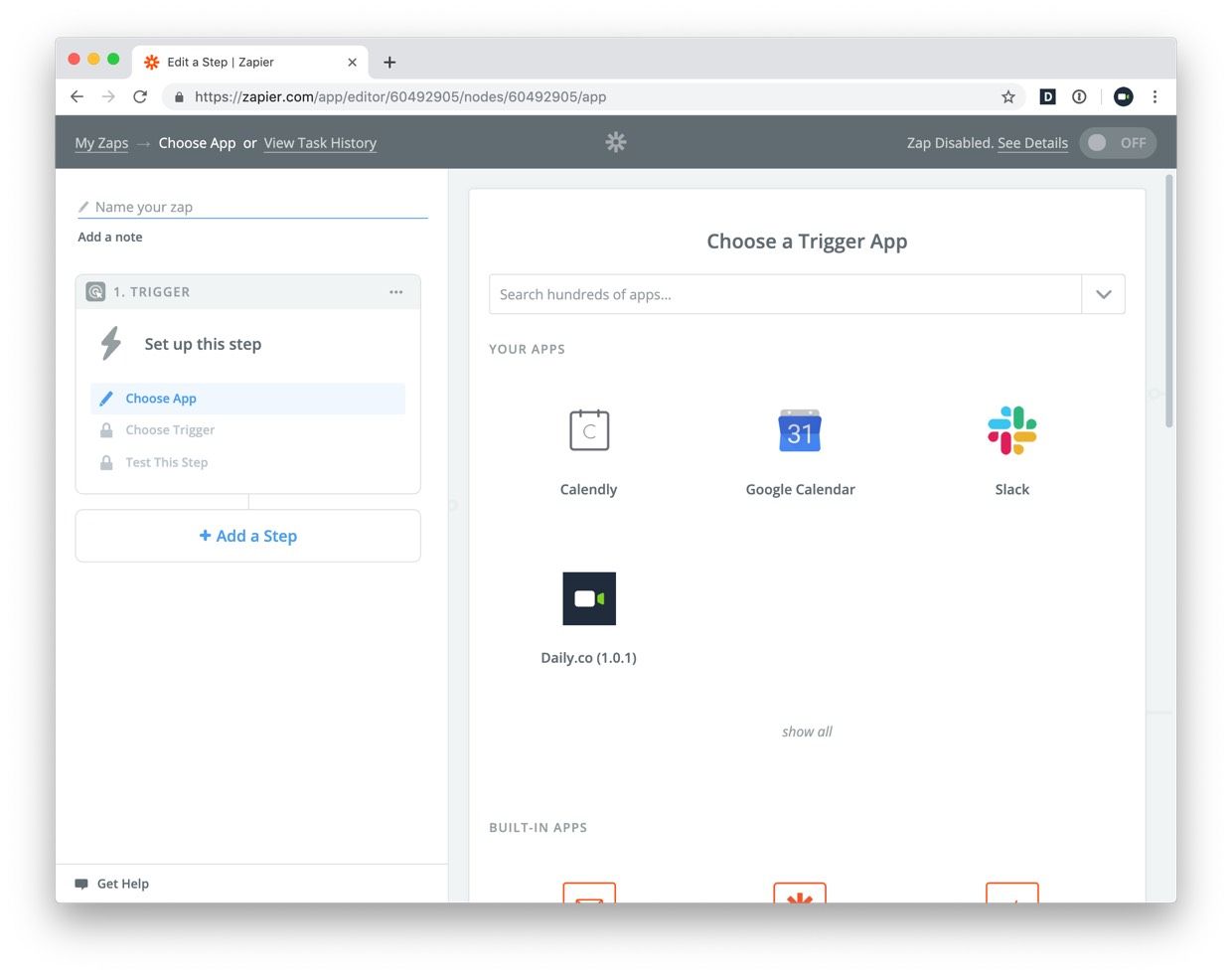Click the Daily.co browser extension icon
The height and width of the screenshot is (976, 1232).
point(1124,96)
